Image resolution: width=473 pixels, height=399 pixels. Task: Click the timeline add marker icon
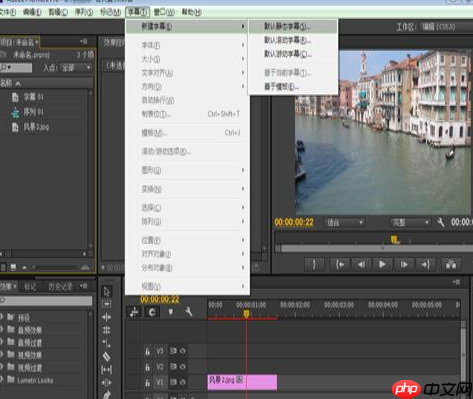pos(171,312)
